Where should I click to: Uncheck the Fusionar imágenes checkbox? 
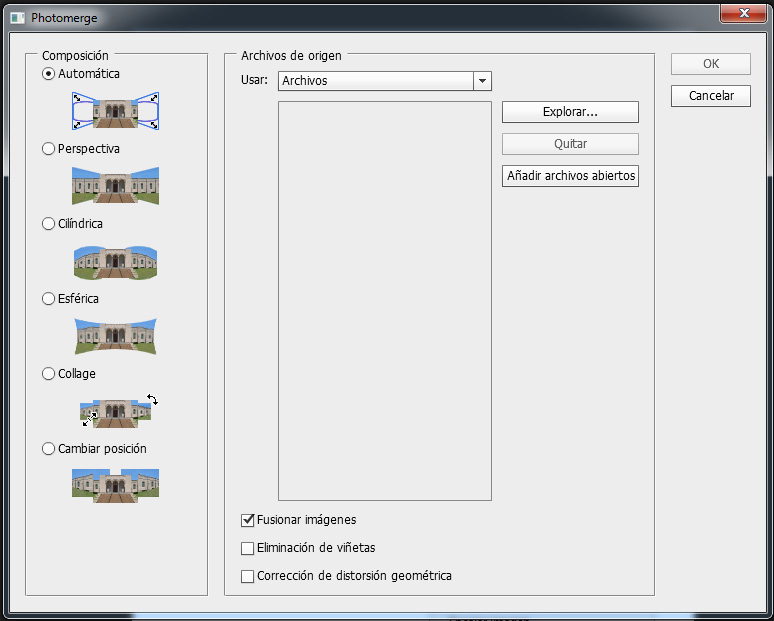tap(248, 520)
